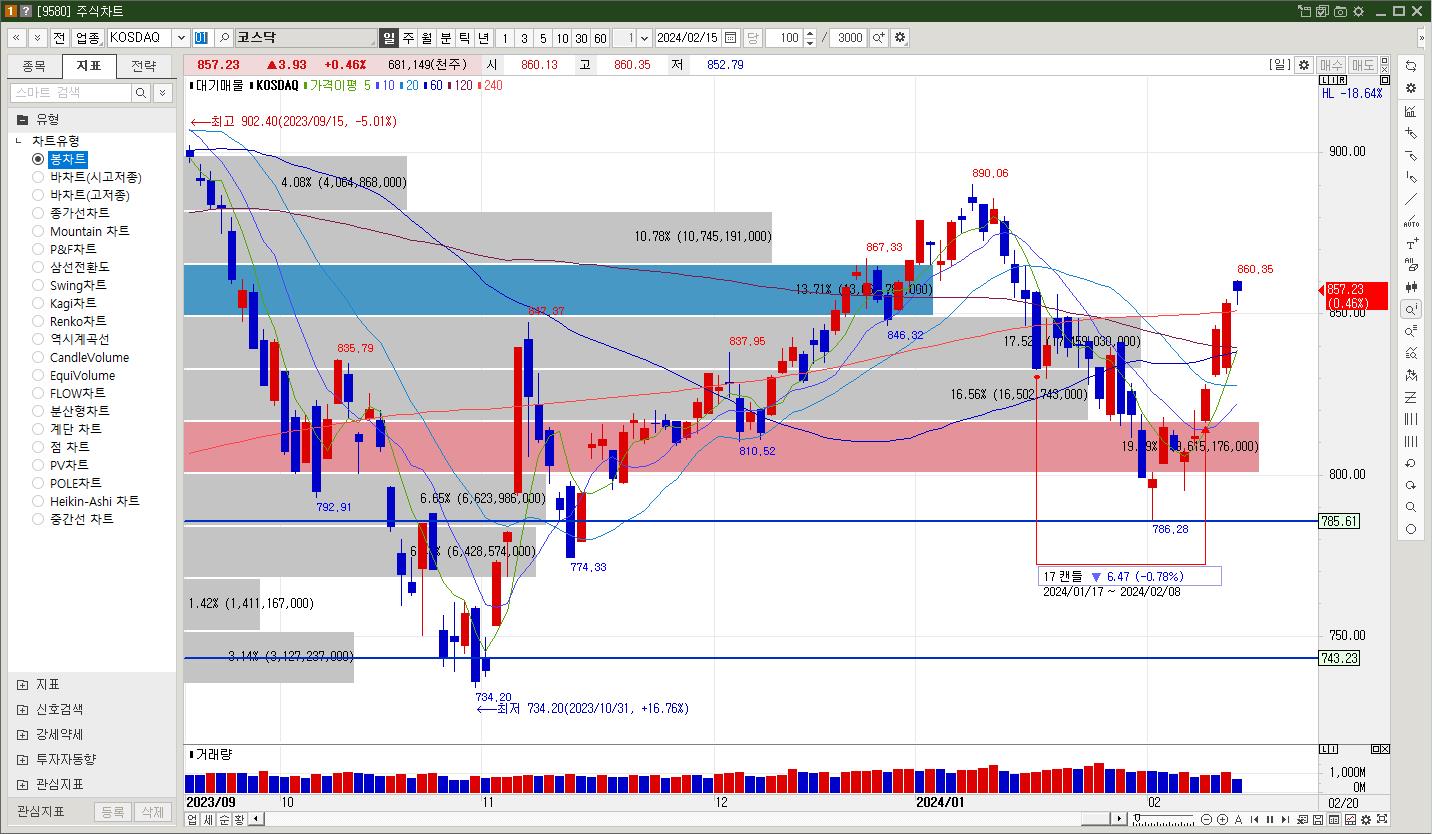Image resolution: width=1432 pixels, height=834 pixels.
Task: Click the redo rotate-right icon
Action: coord(1411,486)
